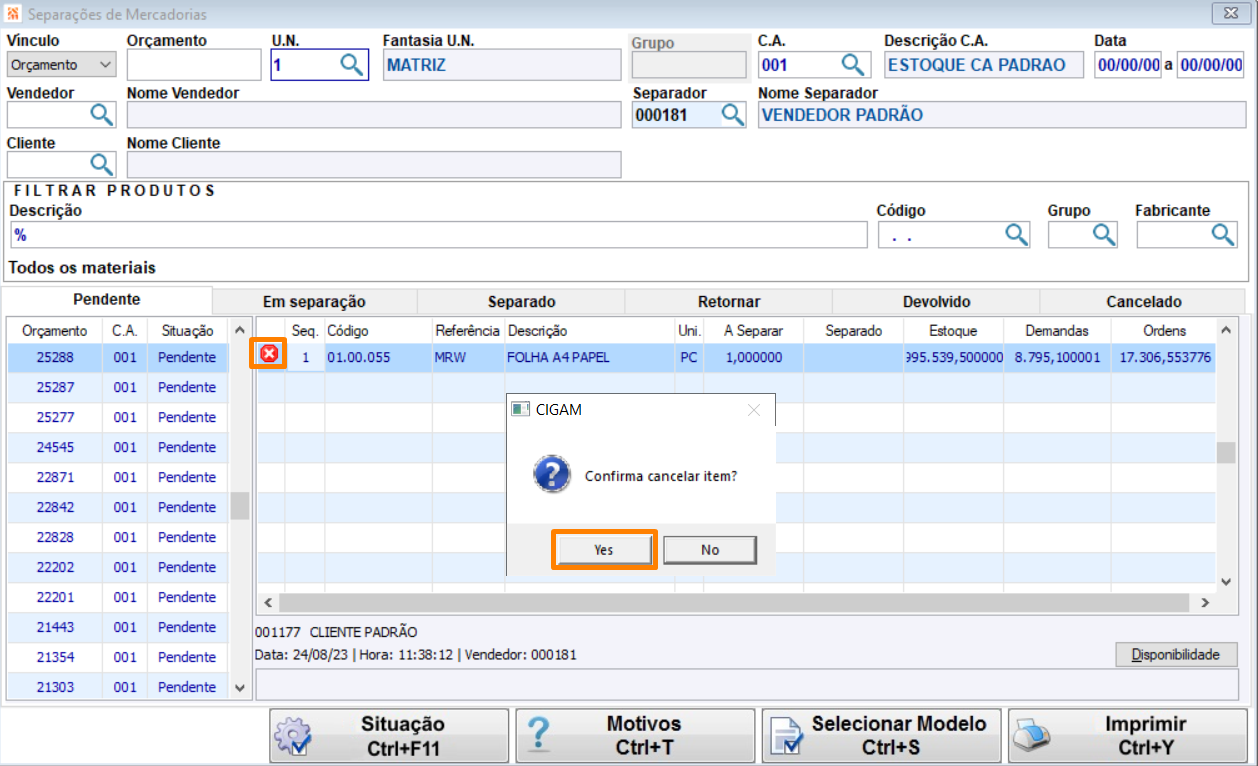Click the start Data field
The image size is (1258, 766).
[x=1127, y=65]
